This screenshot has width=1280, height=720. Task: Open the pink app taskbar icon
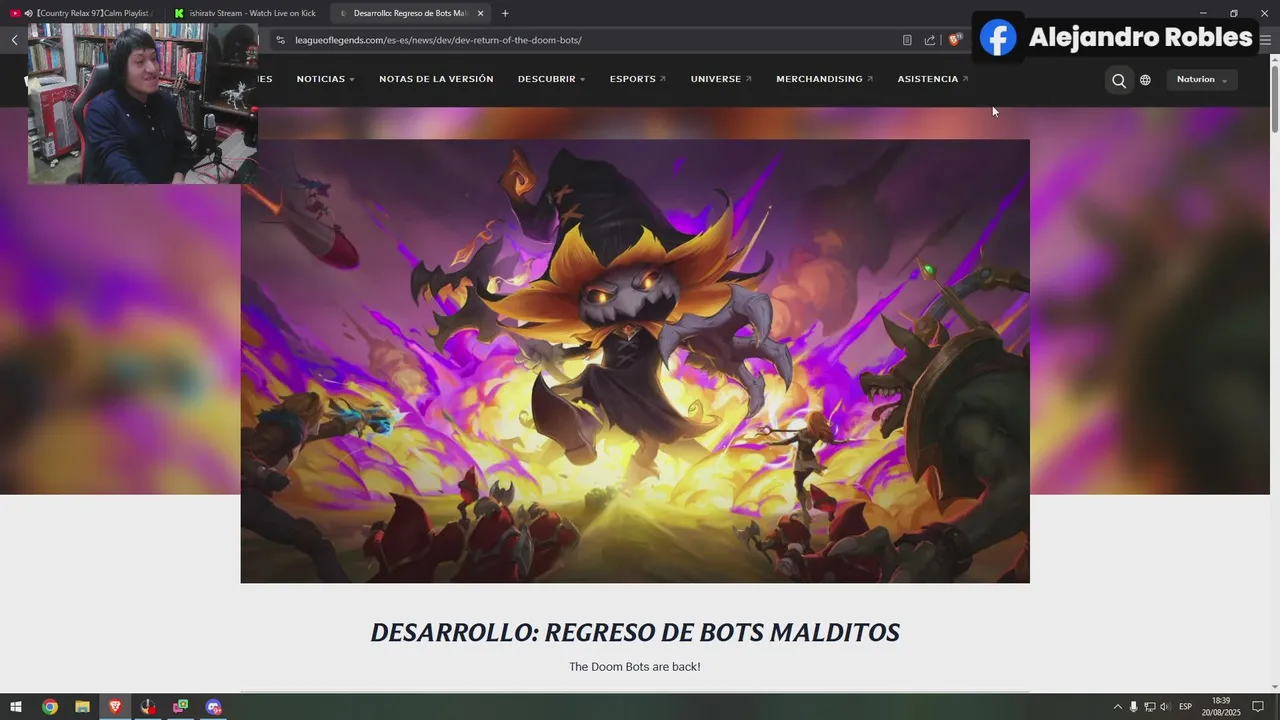point(181,707)
